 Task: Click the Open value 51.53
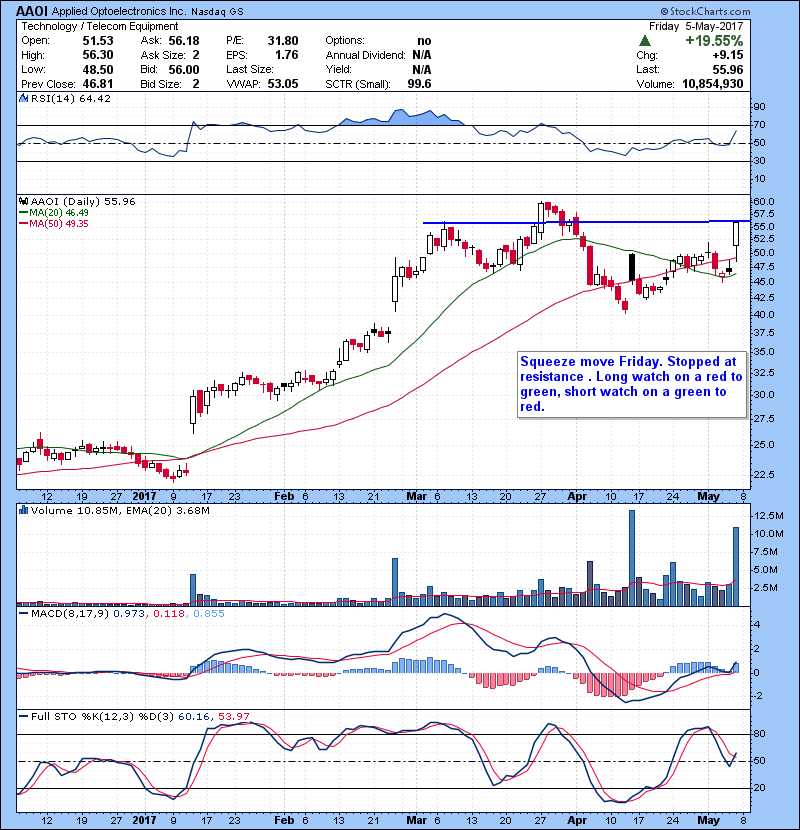(98, 41)
